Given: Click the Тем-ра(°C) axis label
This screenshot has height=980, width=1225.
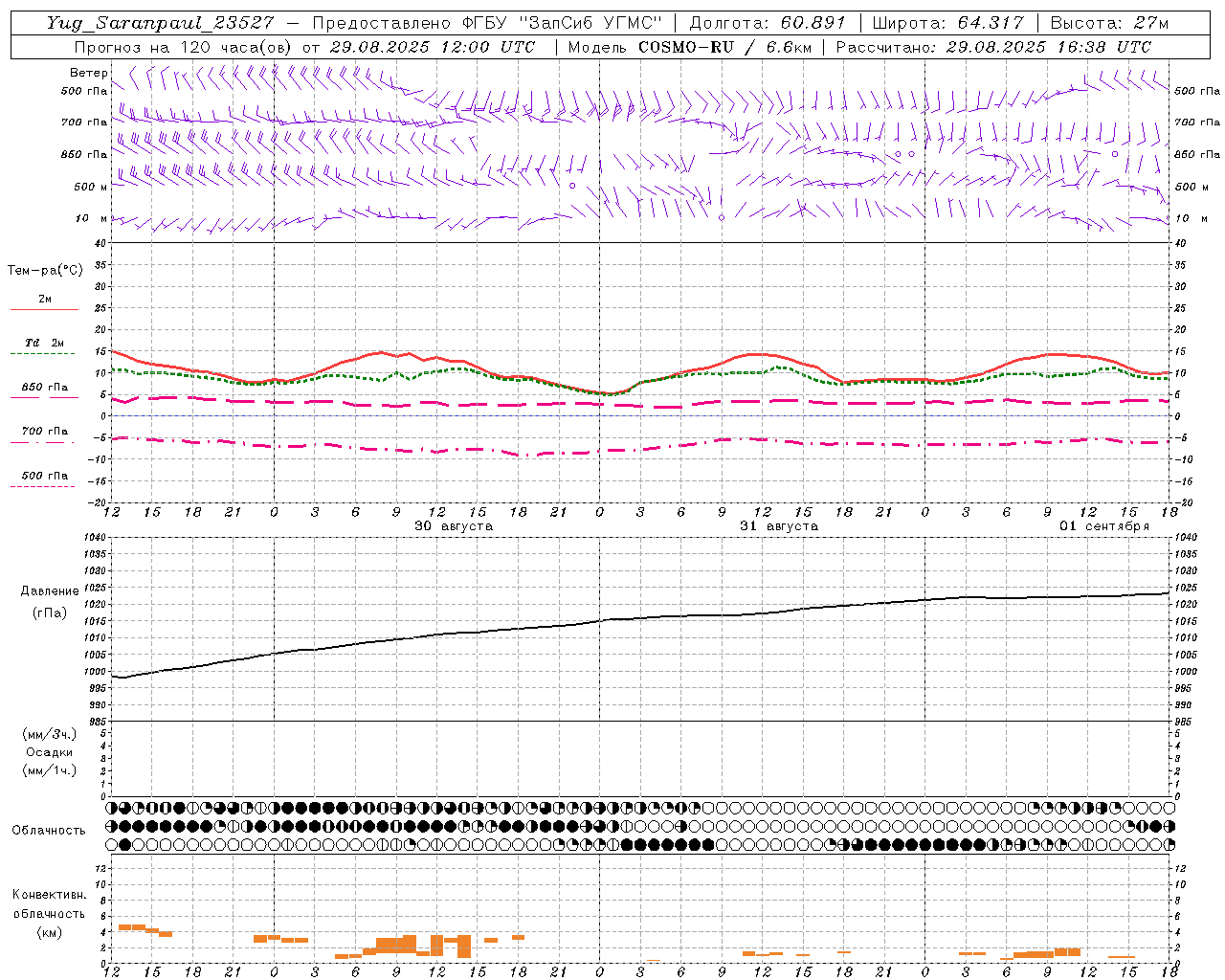Looking at the screenshot, I should [x=45, y=271].
